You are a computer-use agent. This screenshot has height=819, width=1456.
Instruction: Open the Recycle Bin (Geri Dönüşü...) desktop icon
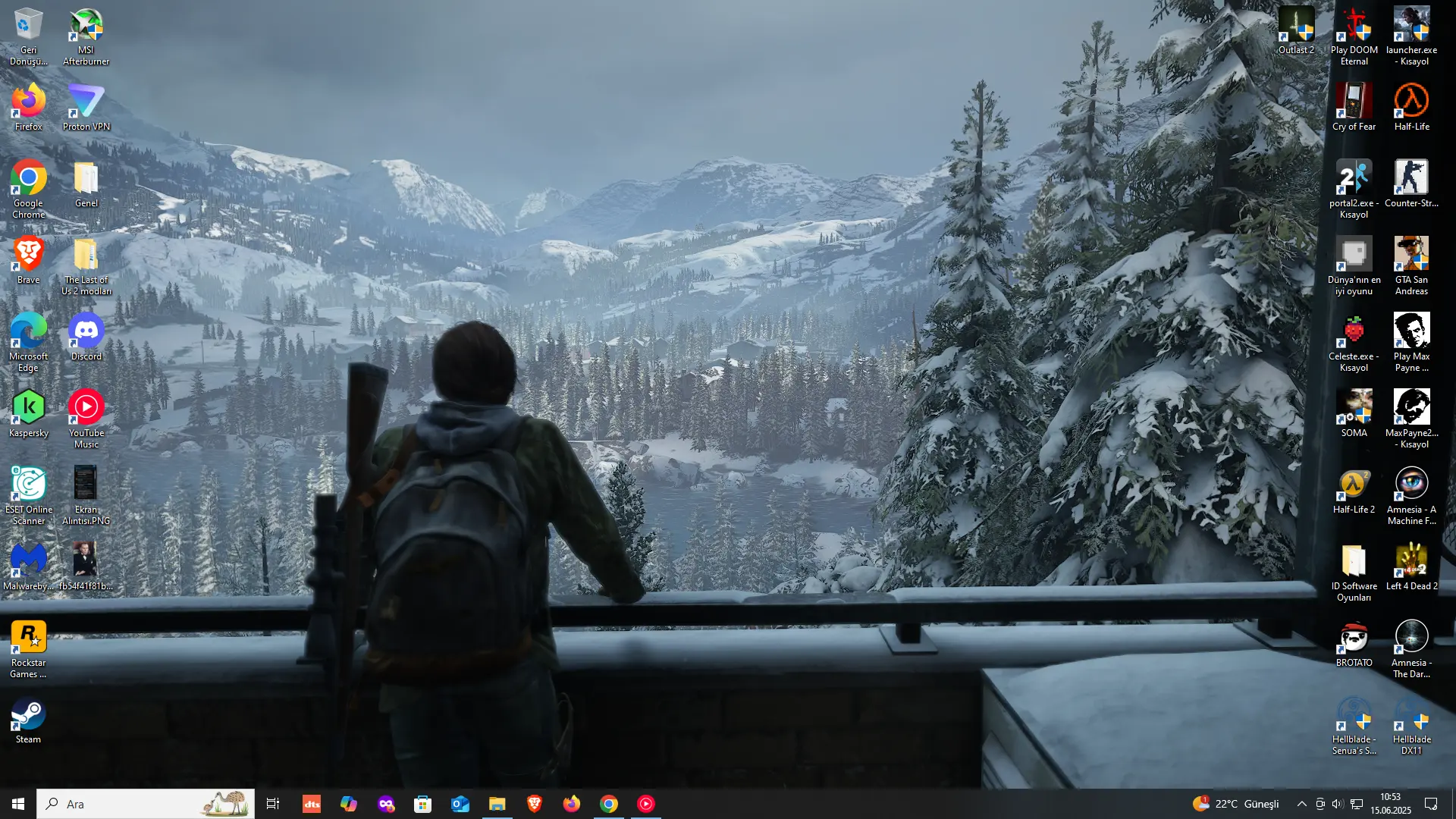[28, 36]
